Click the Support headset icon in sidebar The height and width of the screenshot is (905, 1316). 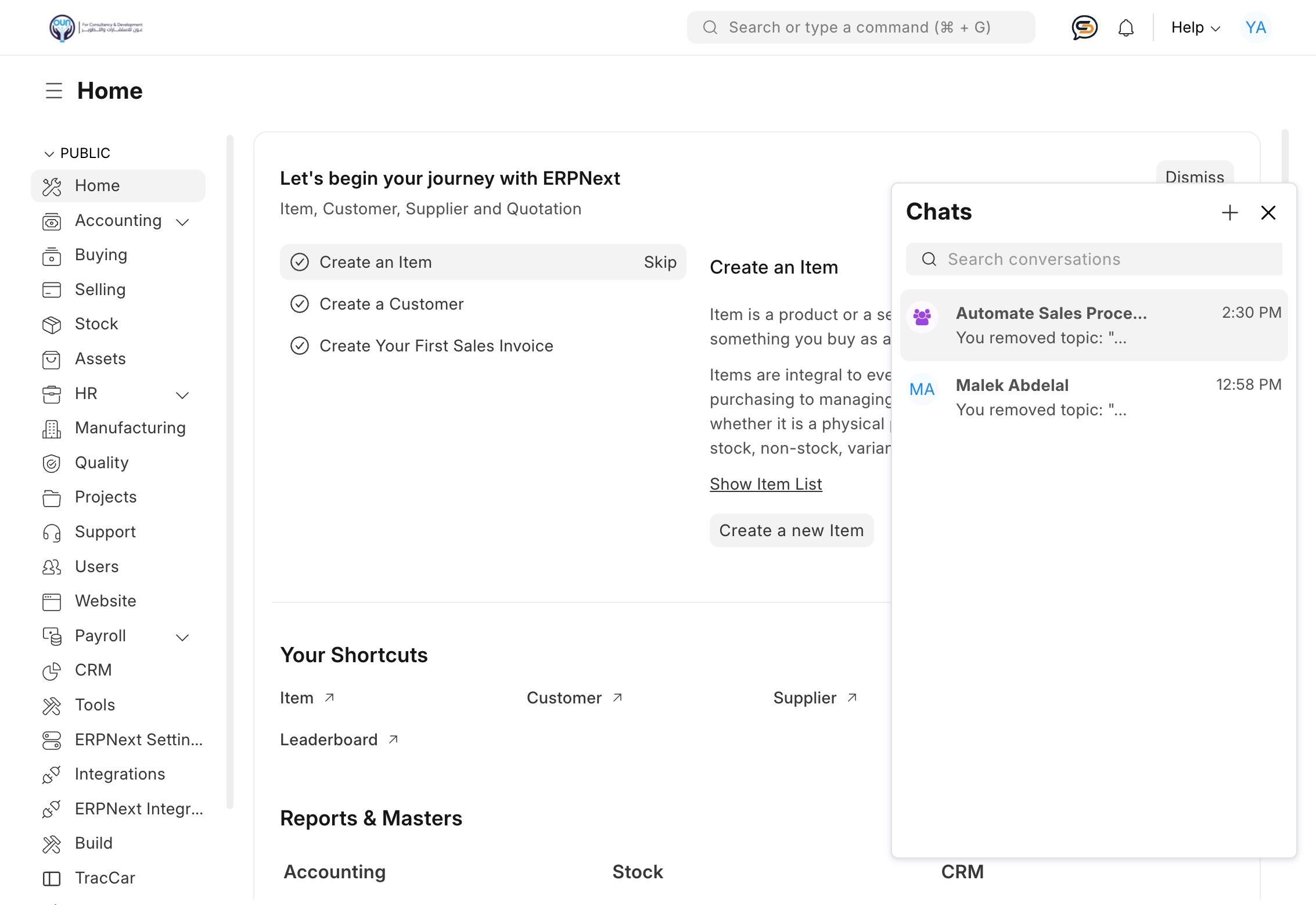pyautogui.click(x=52, y=533)
